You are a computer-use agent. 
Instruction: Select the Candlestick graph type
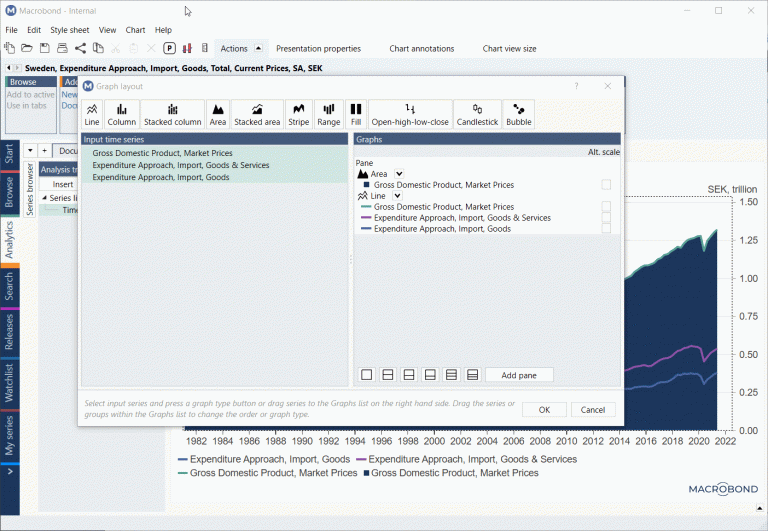click(x=477, y=115)
